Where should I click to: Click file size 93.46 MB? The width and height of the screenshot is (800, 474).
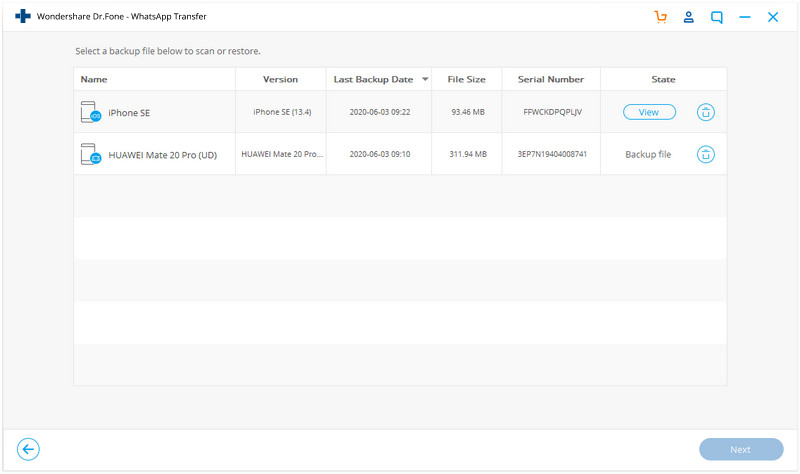[468, 112]
